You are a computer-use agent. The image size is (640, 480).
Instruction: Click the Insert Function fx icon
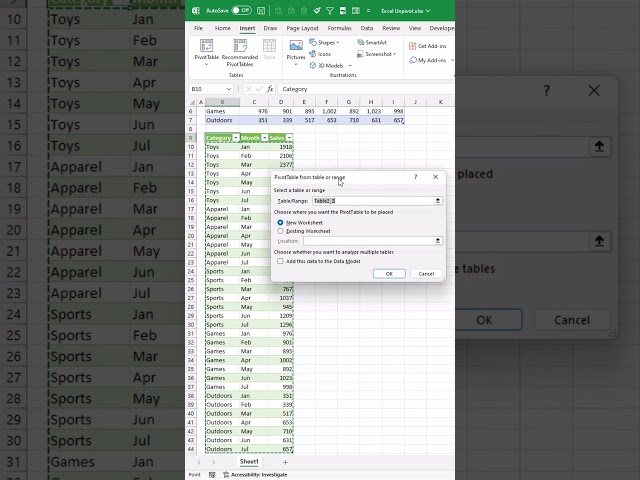point(270,89)
